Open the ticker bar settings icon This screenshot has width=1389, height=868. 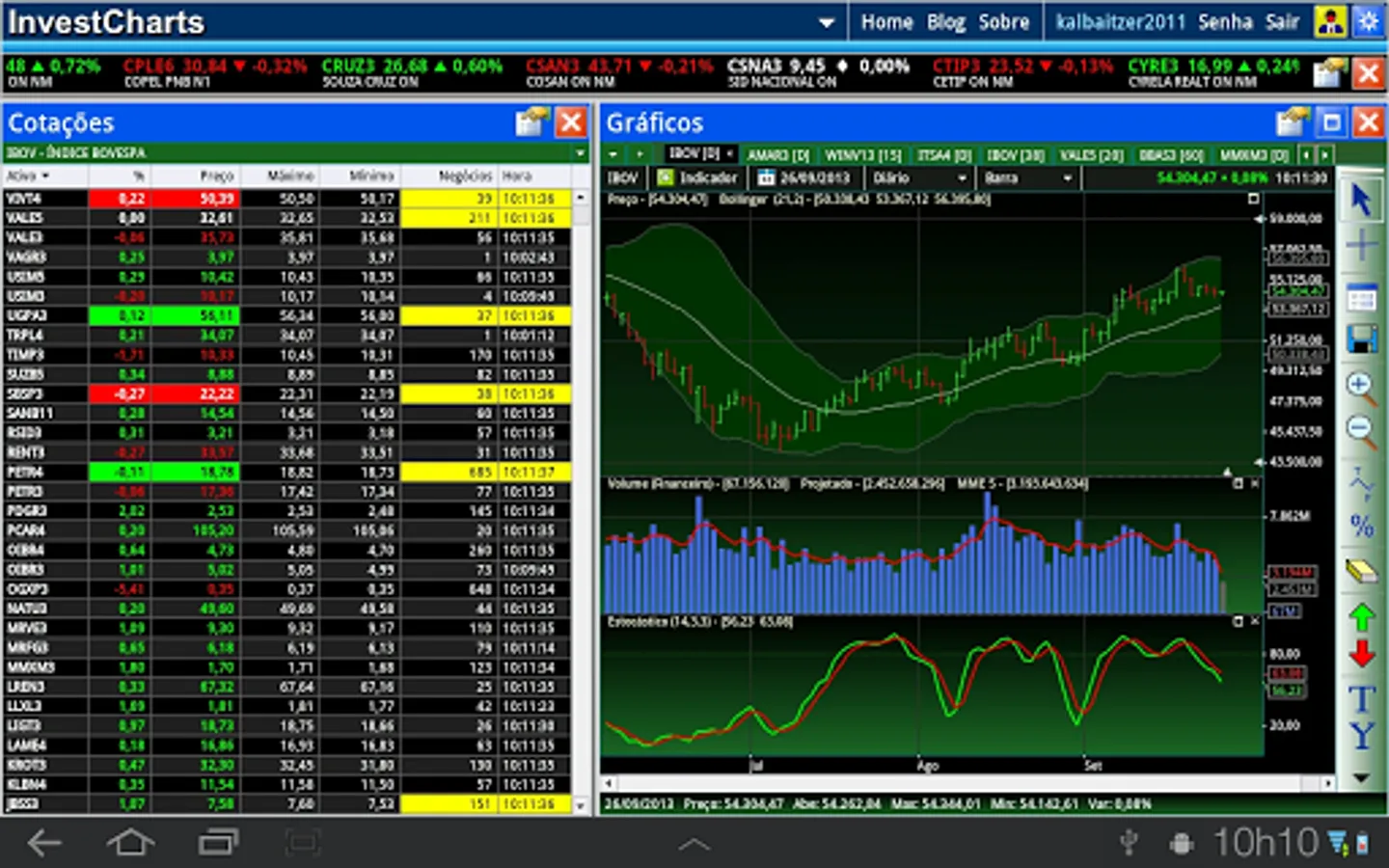point(1330,72)
